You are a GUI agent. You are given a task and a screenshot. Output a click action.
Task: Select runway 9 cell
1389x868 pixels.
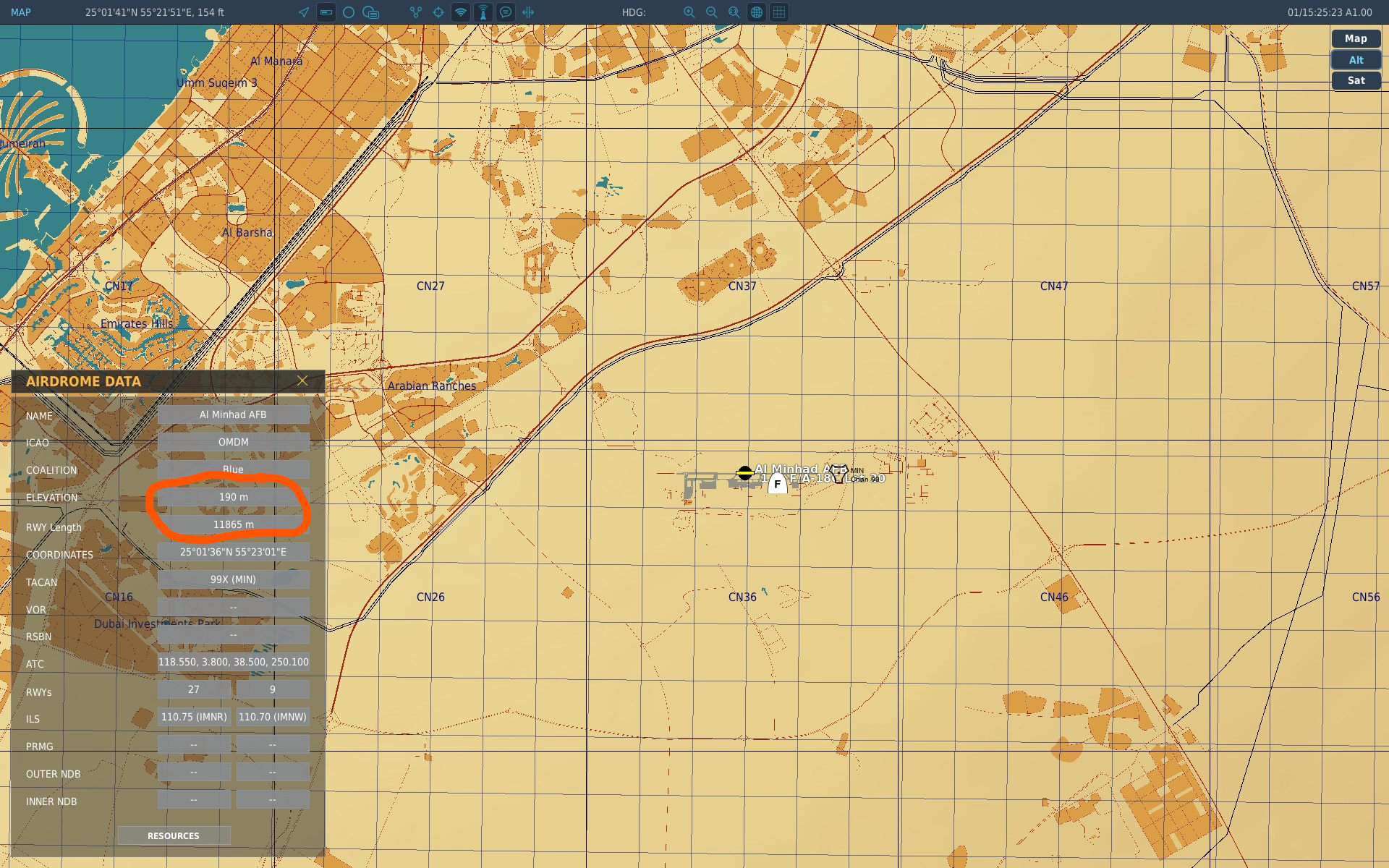point(273,689)
